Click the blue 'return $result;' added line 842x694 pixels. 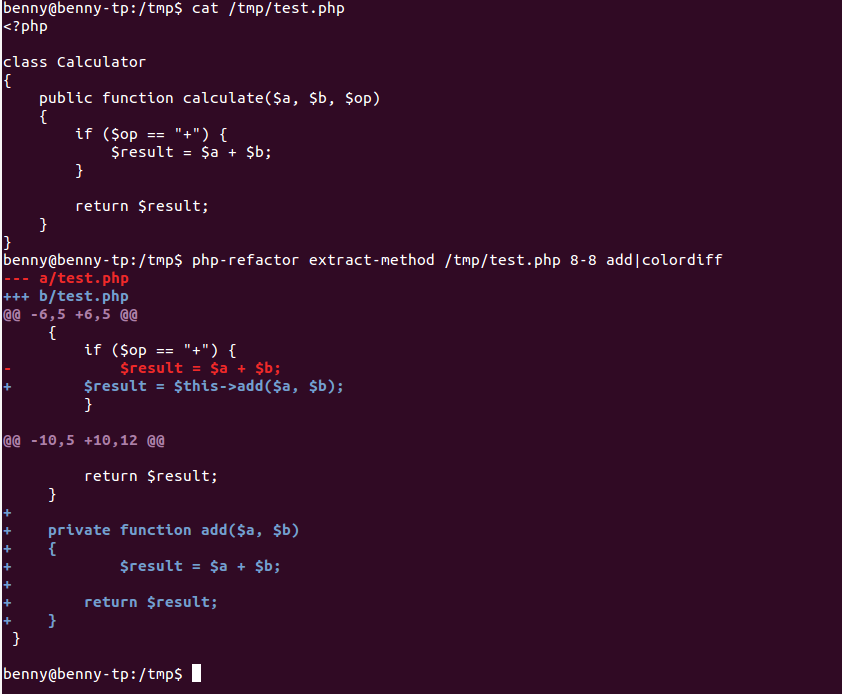(x=151, y=602)
